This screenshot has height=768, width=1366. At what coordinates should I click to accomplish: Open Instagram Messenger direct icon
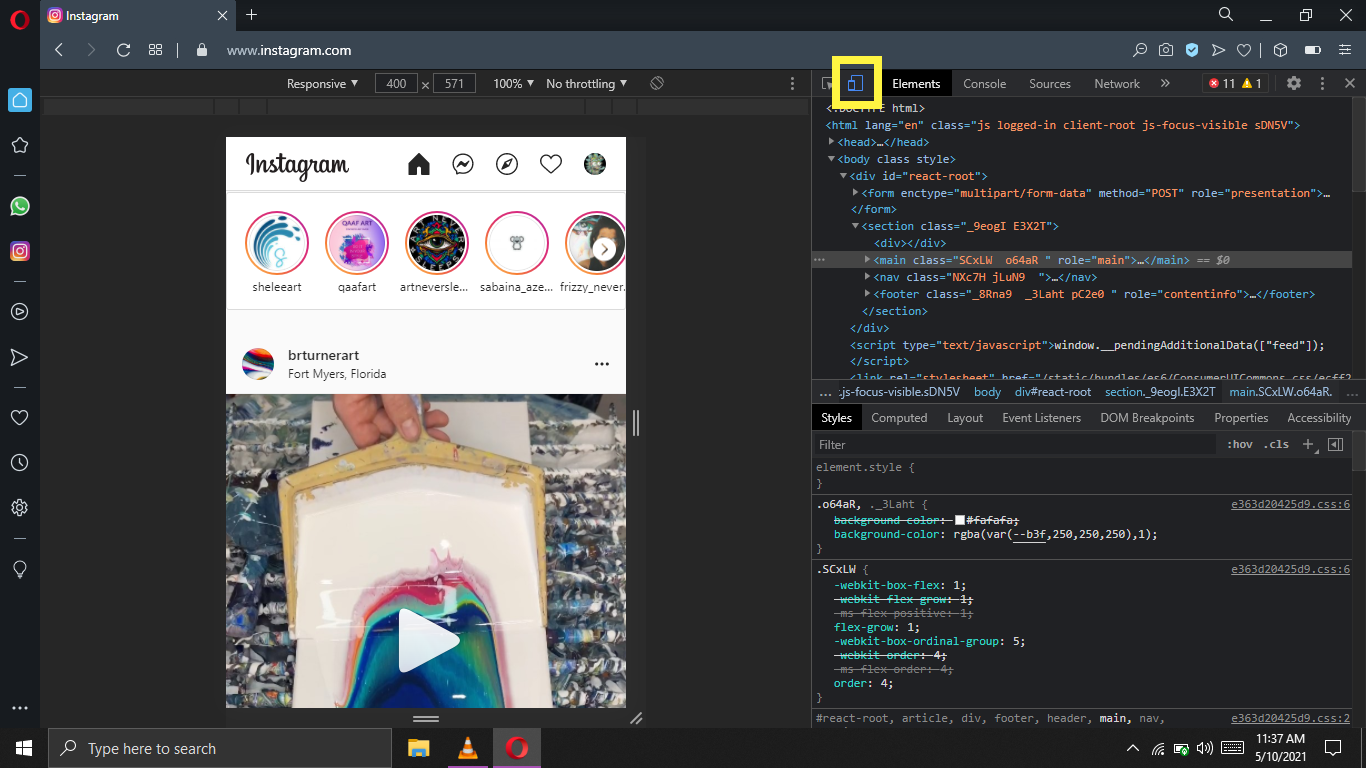[x=463, y=165]
